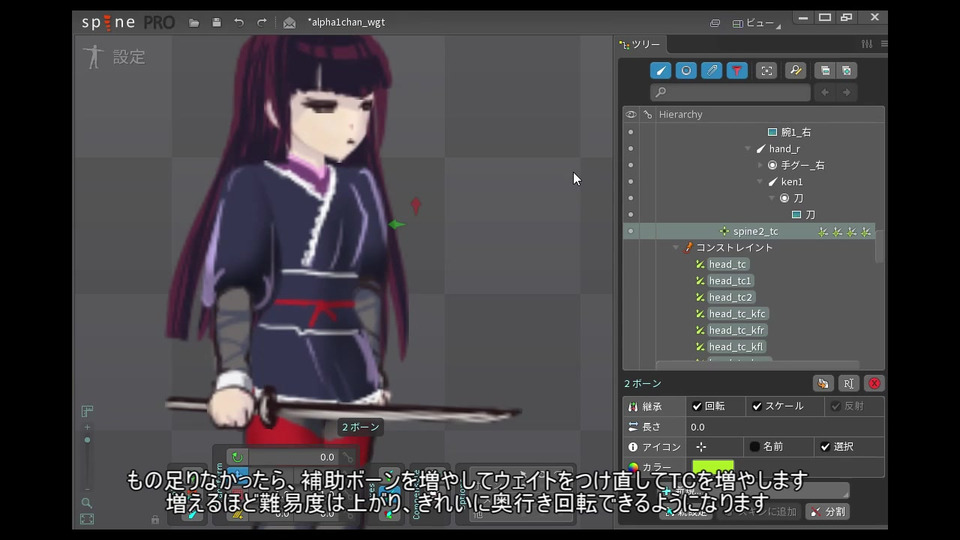Collapse all tree nodes icon
The height and width of the screenshot is (540, 960).
825,70
